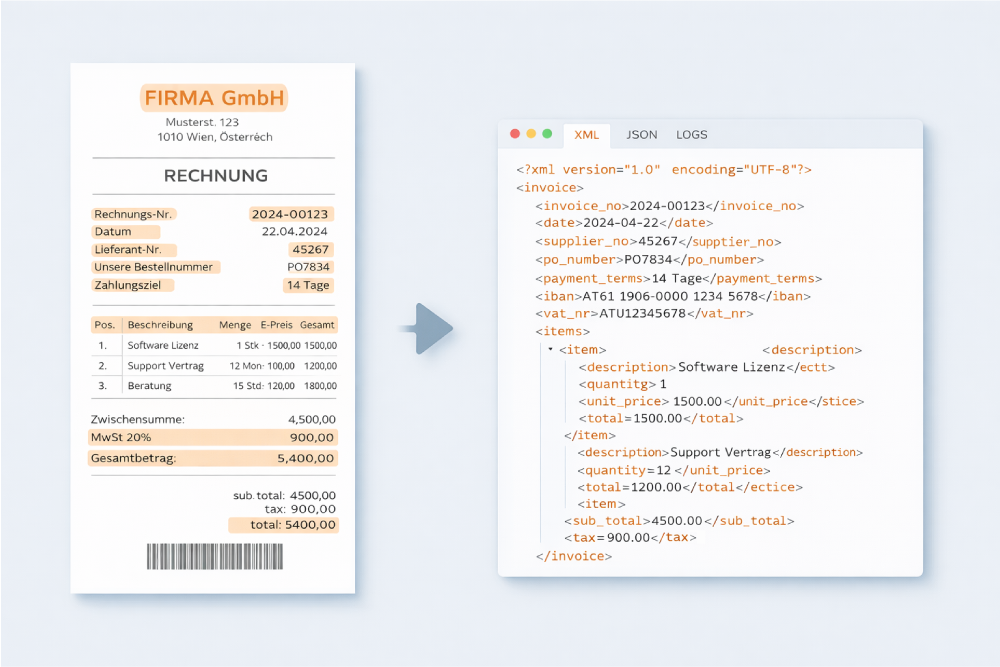Click the Software Lizenz table row
Image resolution: width=1000 pixels, height=667 pixels.
point(213,345)
